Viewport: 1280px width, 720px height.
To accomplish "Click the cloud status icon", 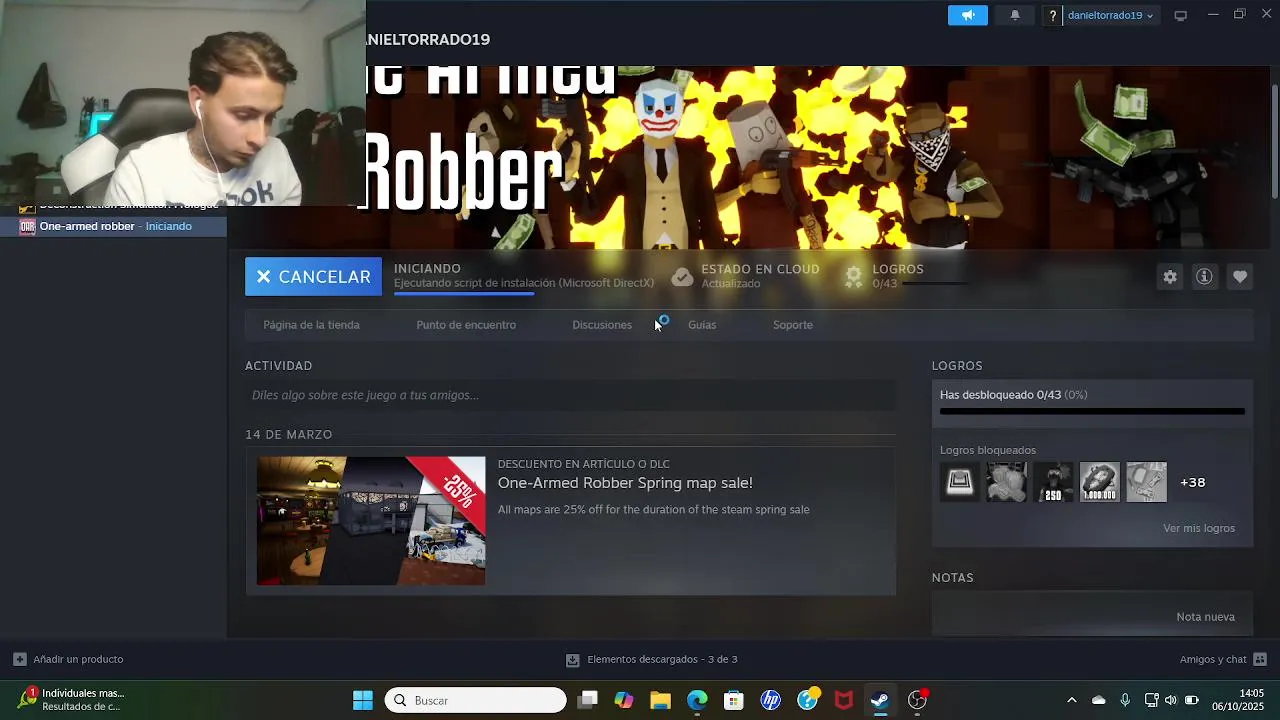I will click(682, 277).
